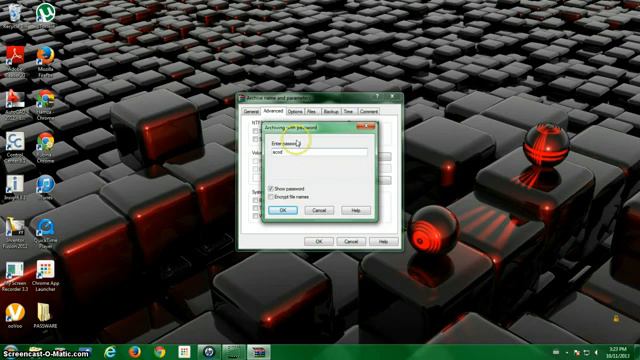
Task: Confirm password with OK in password dialog
Action: (x=283, y=210)
